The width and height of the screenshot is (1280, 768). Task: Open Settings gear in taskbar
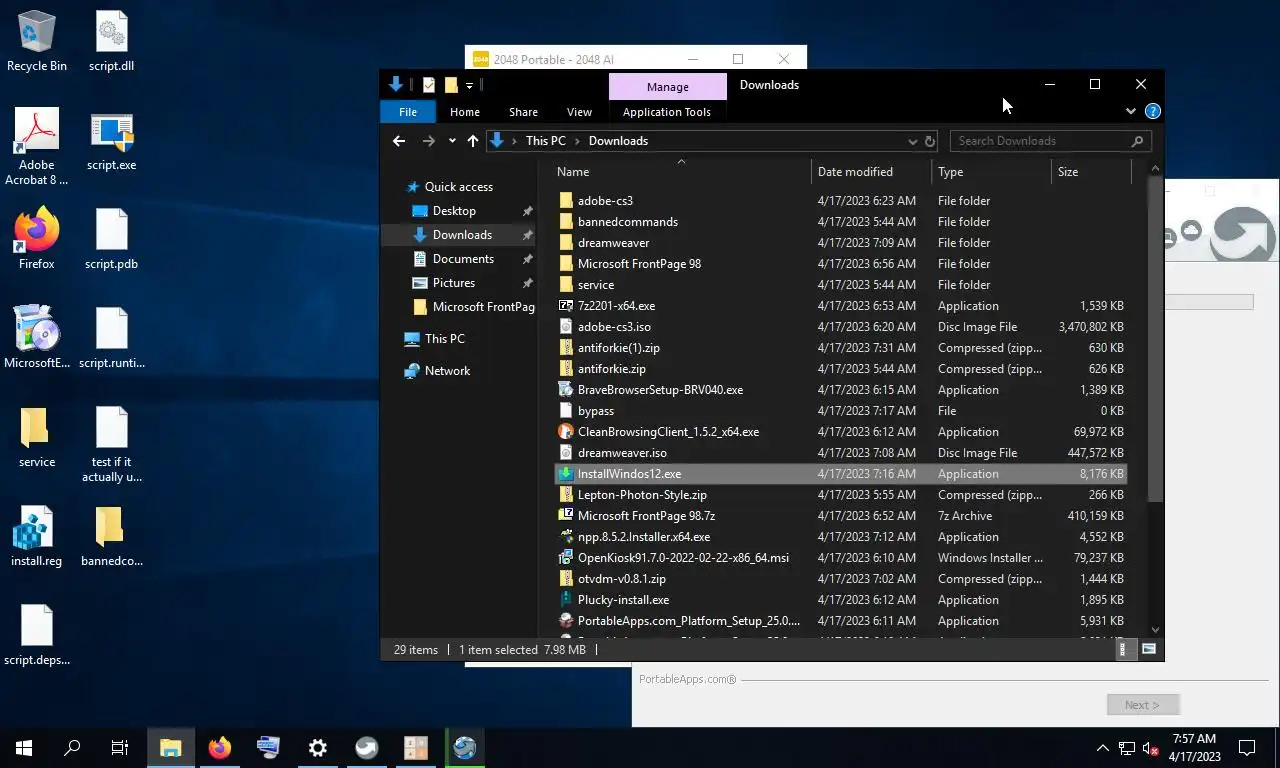(x=318, y=747)
